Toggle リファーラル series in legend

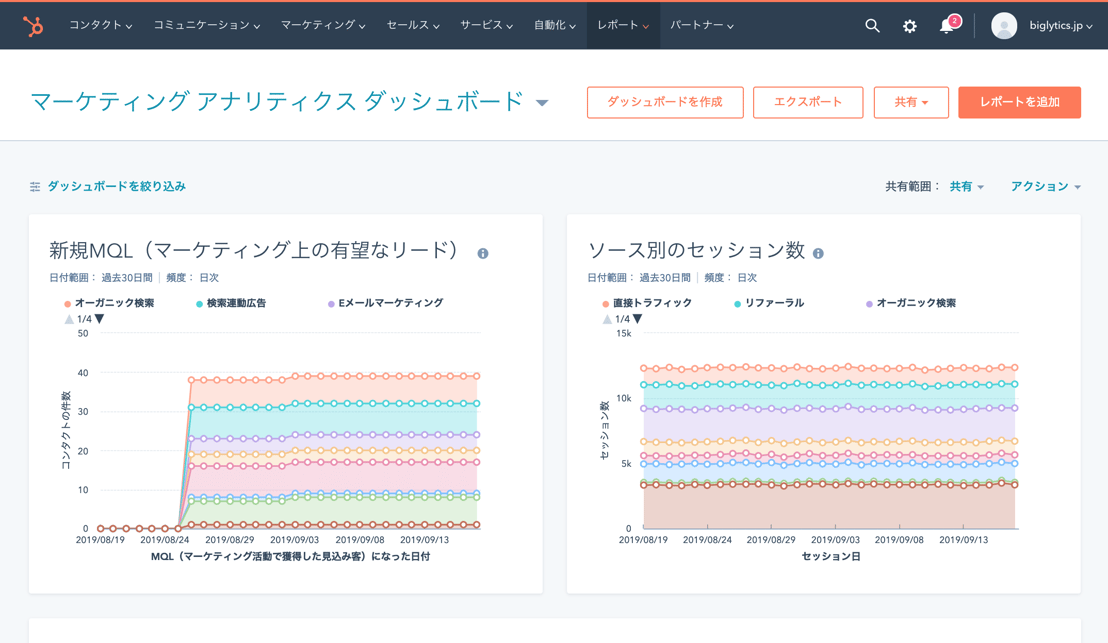pyautogui.click(x=769, y=303)
